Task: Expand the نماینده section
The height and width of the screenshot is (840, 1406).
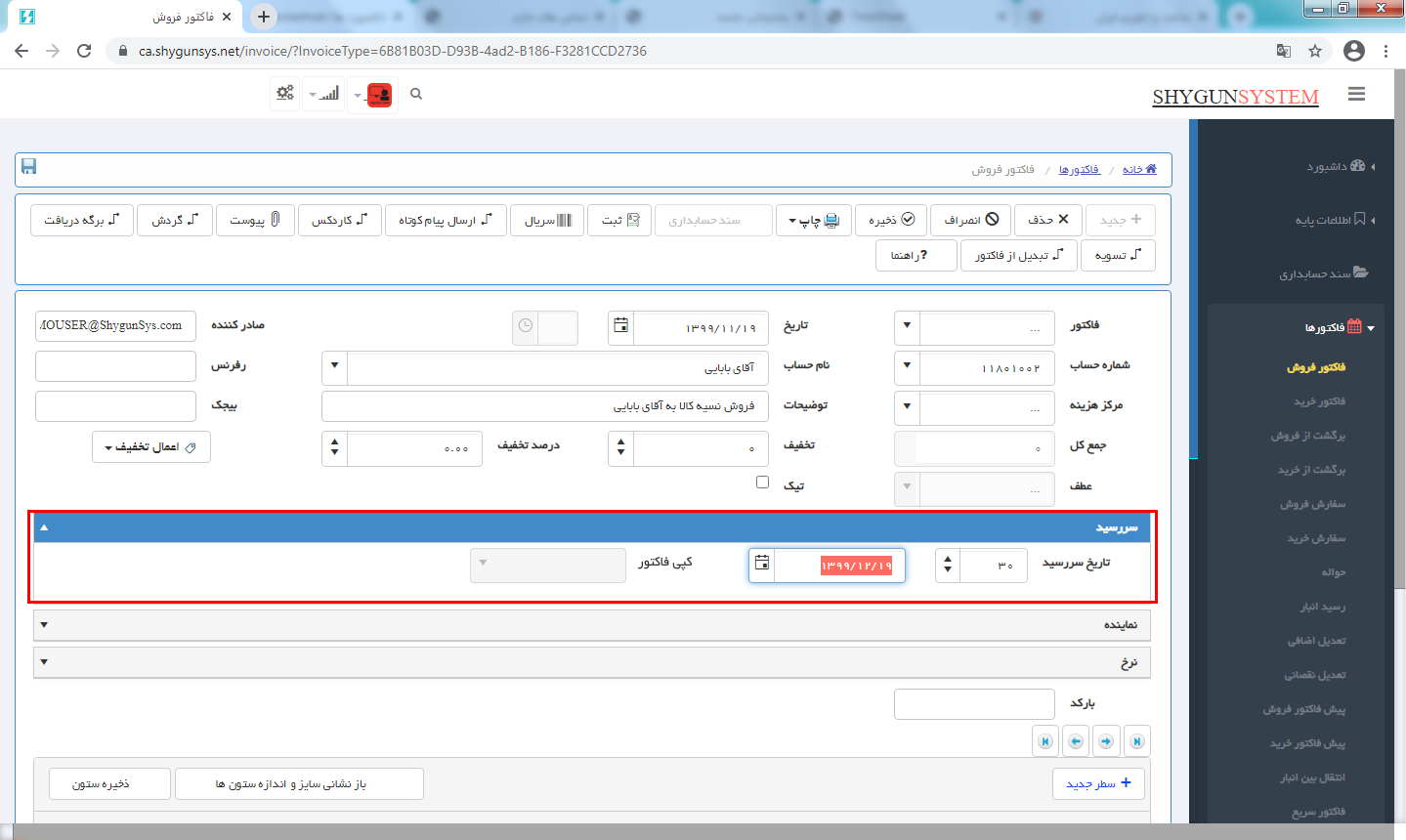Action: 43,624
